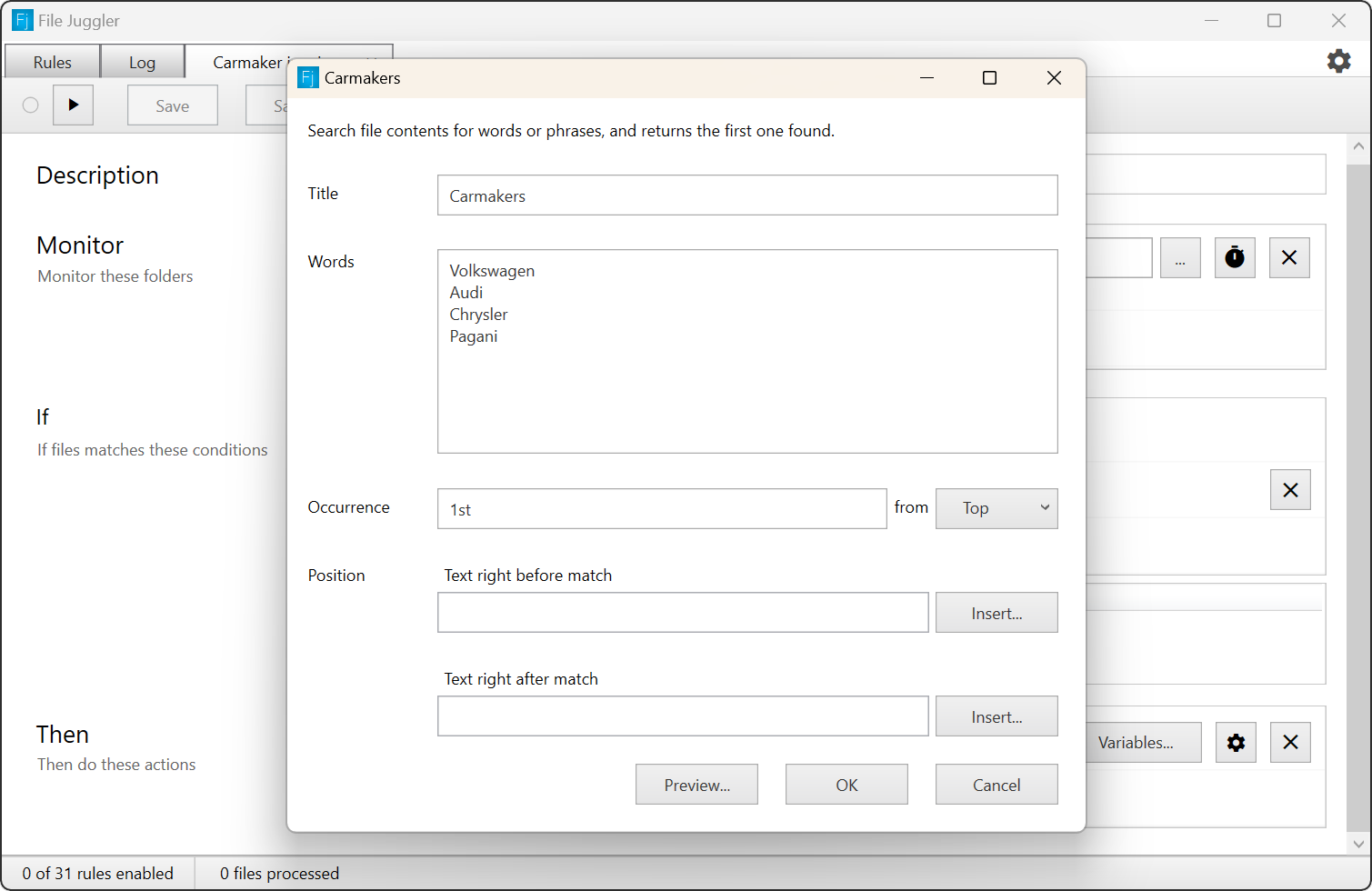The image size is (1372, 891).
Task: Select the word Chrysler in list
Action: click(x=478, y=315)
